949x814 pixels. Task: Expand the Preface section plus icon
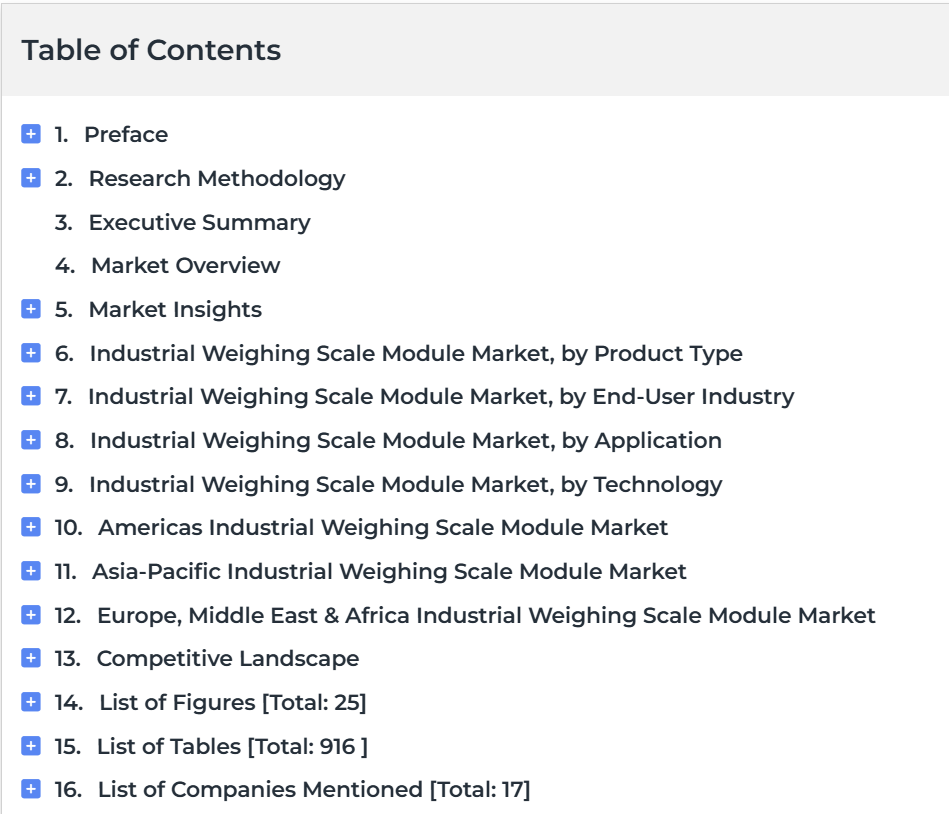(31, 134)
